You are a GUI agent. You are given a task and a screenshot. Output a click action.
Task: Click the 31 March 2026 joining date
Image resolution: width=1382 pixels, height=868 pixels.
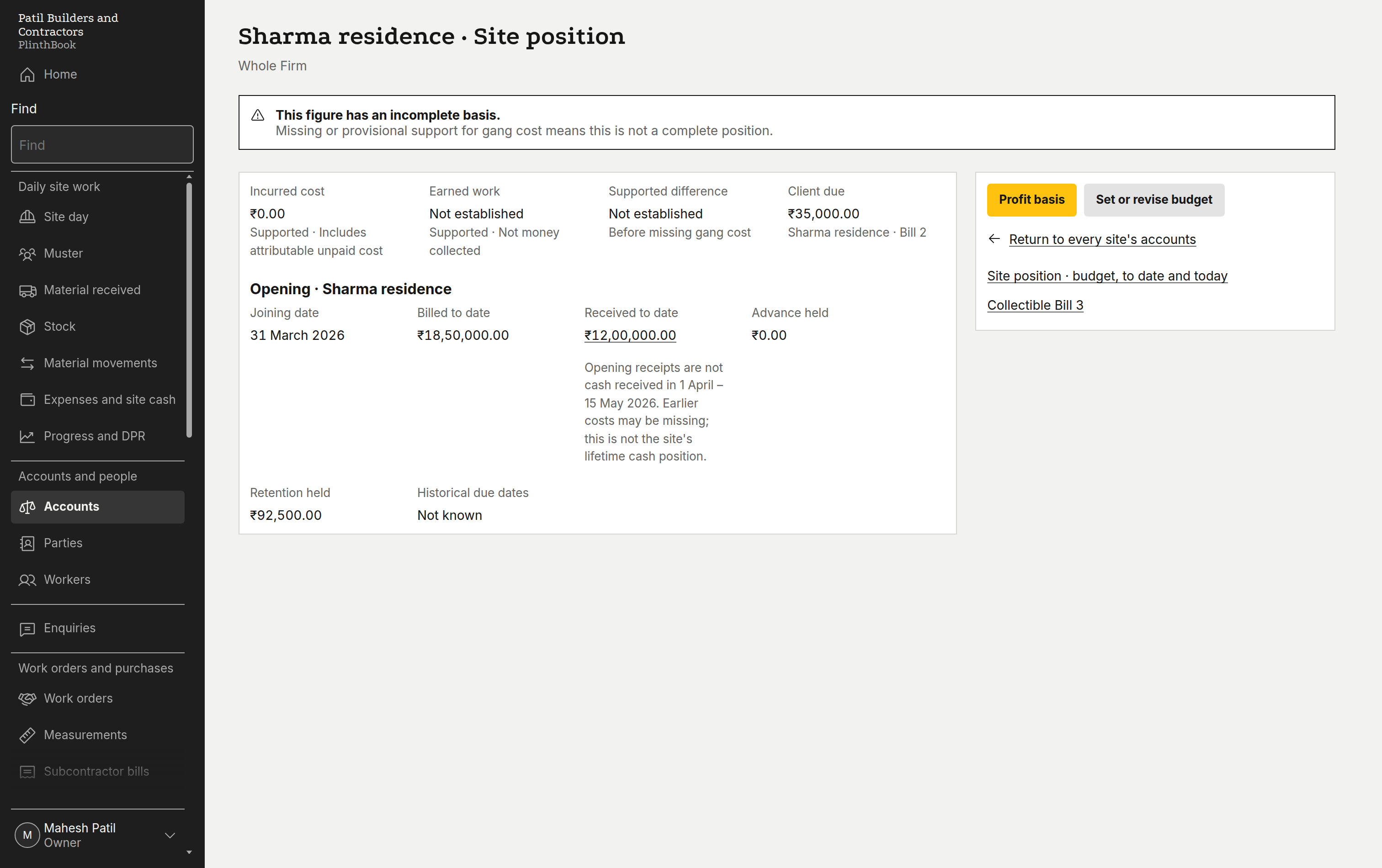[297, 335]
